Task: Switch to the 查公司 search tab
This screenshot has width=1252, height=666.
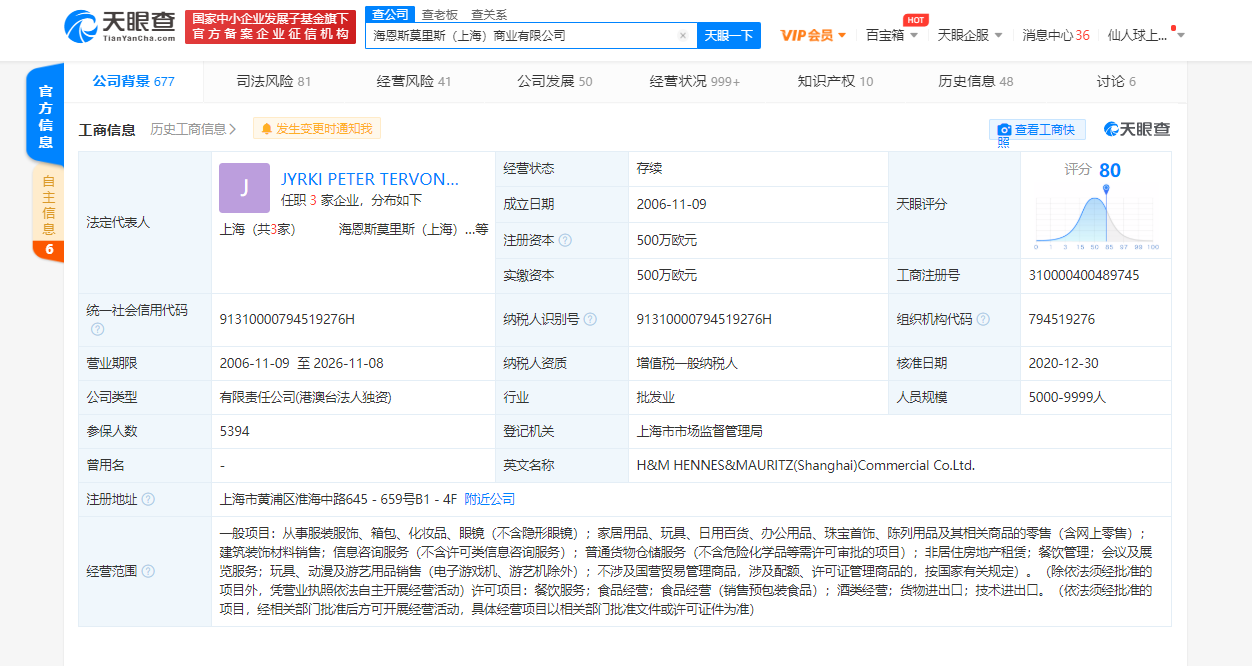Action: point(389,14)
